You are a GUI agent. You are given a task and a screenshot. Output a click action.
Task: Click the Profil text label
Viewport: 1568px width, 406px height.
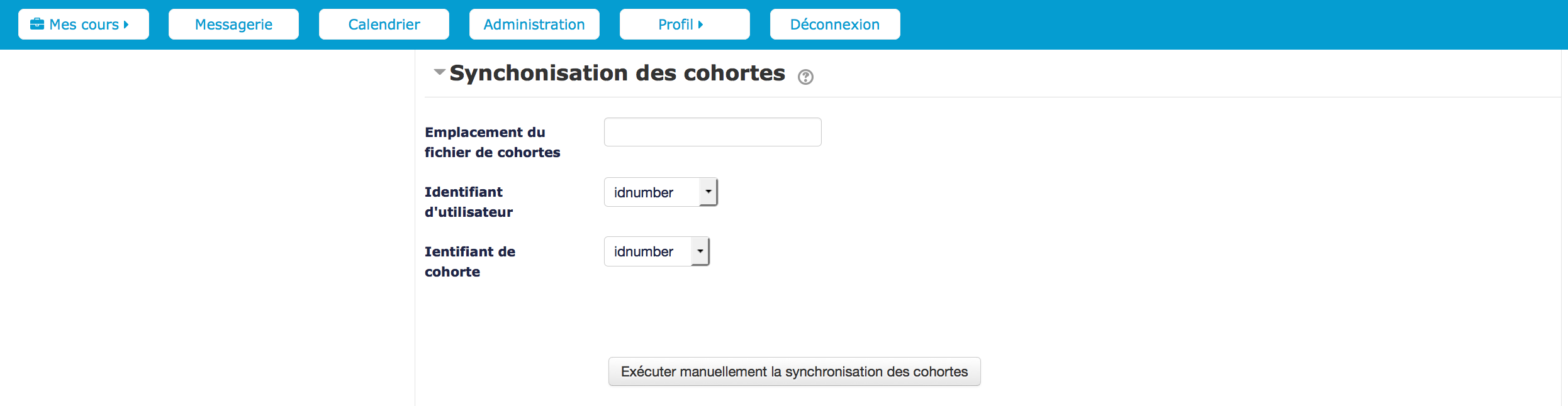(x=675, y=25)
